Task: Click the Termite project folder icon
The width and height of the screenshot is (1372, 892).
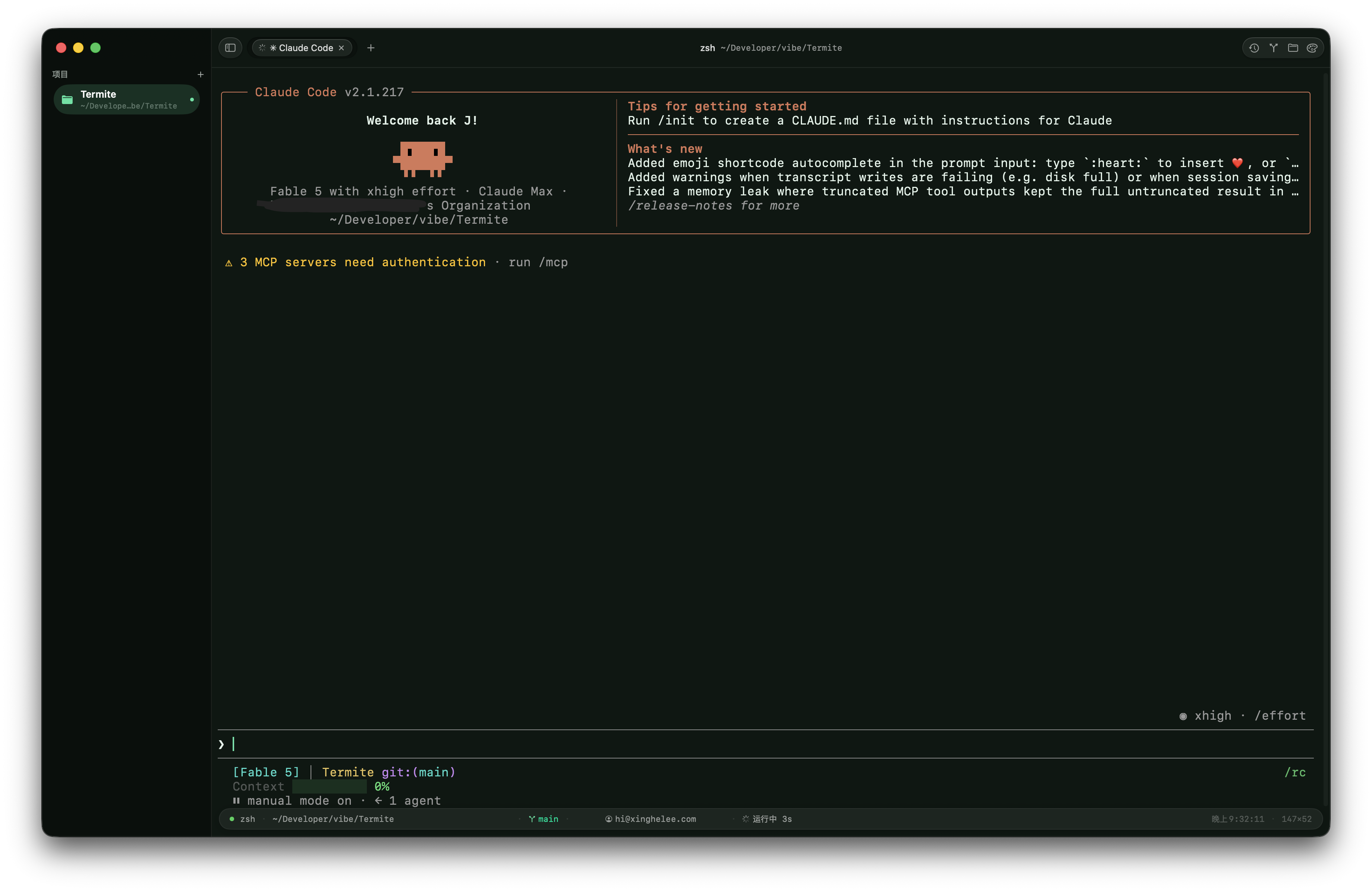Action: click(x=67, y=99)
